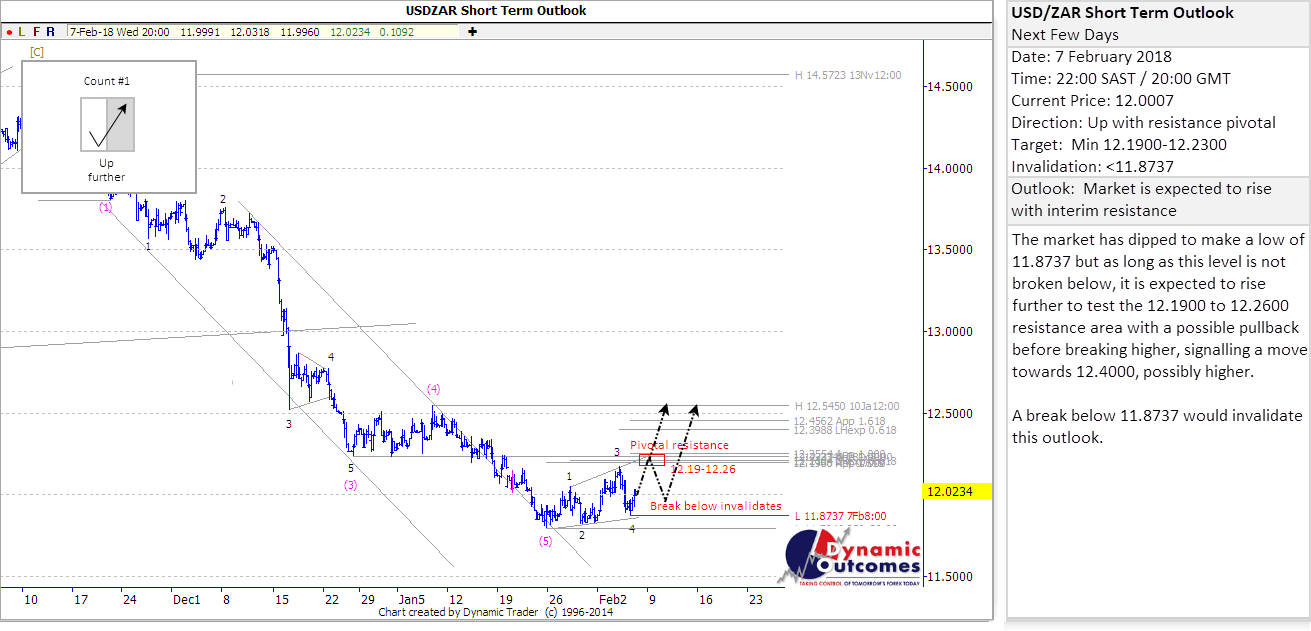
Task: Click the Time: 22:00 SAST line
Action: click(x=1121, y=79)
